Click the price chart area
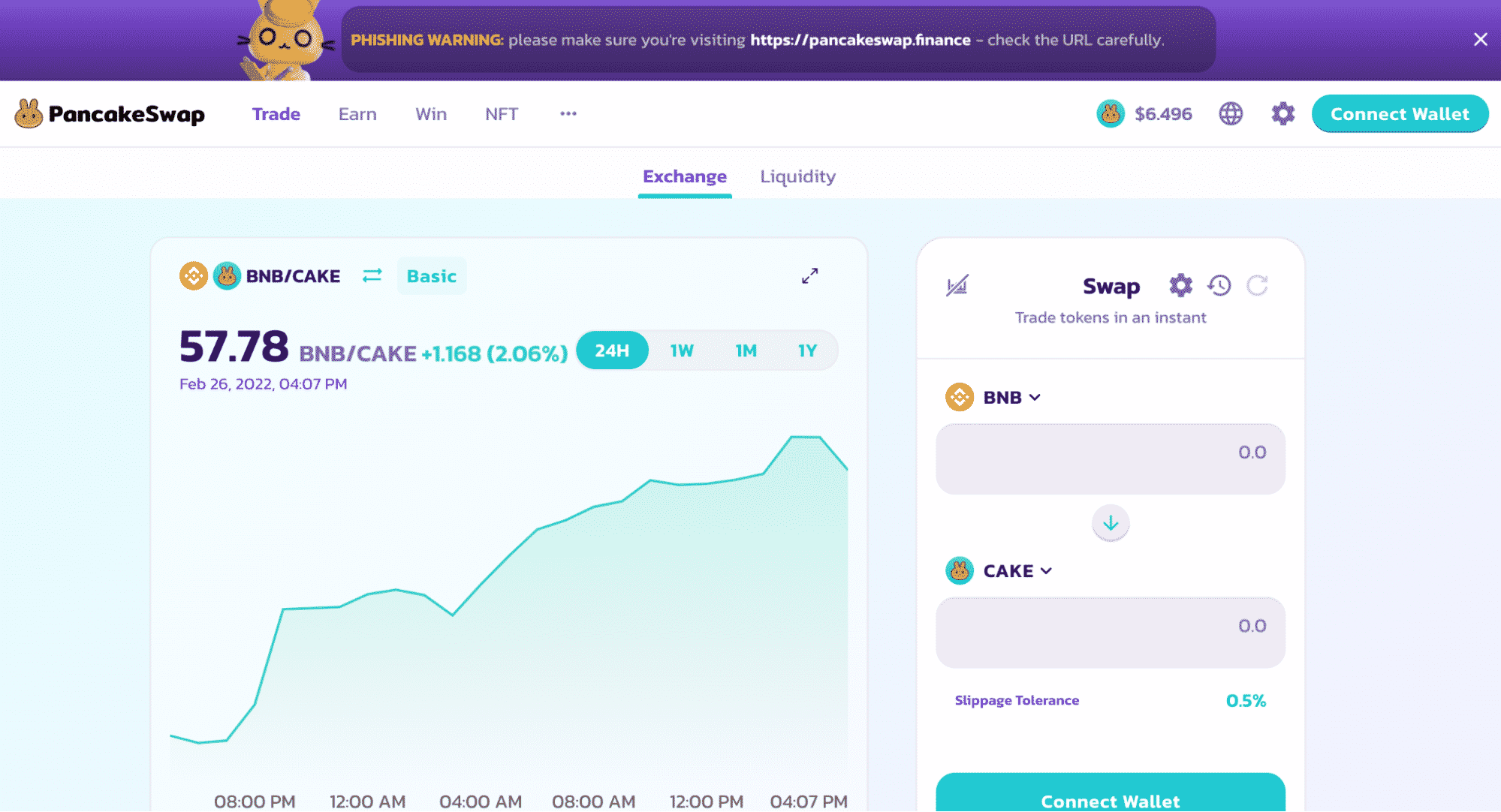 509,608
